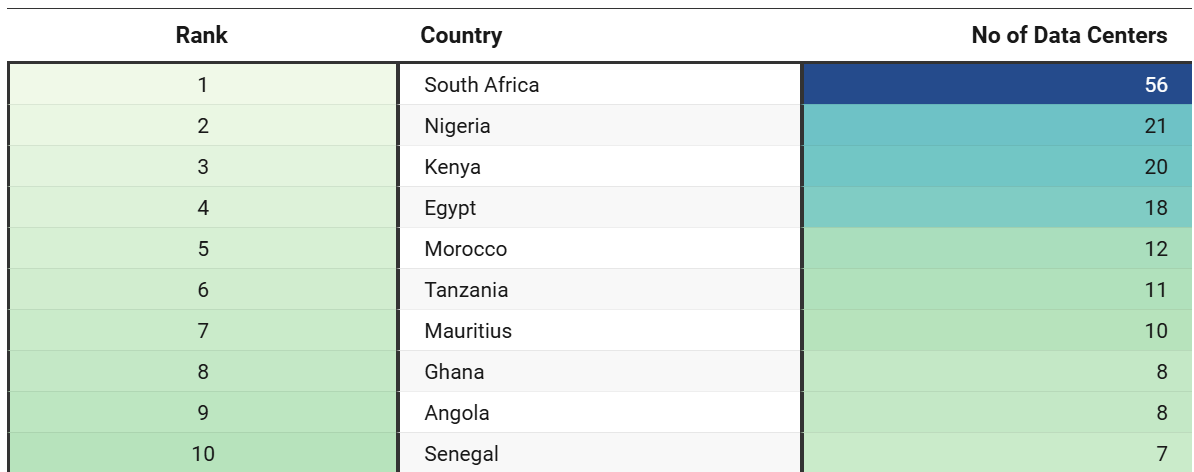This screenshot has height=472, width=1194.
Task: Select the Tanzania country cell
Action: pyautogui.click(x=466, y=290)
